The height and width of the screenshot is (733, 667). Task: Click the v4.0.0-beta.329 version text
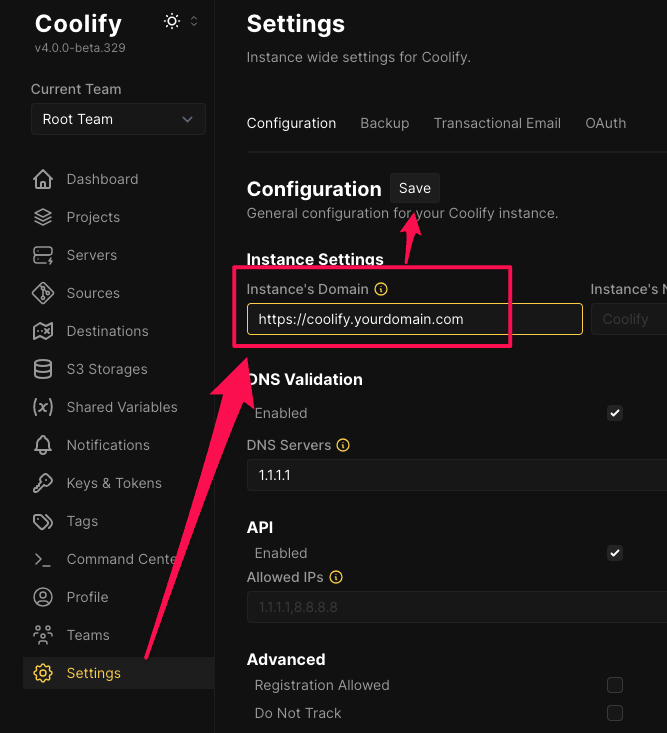[80, 48]
